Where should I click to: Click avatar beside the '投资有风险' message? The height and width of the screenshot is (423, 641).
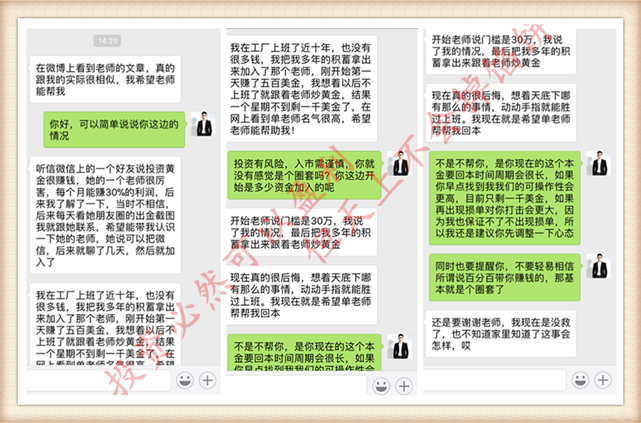point(401,165)
